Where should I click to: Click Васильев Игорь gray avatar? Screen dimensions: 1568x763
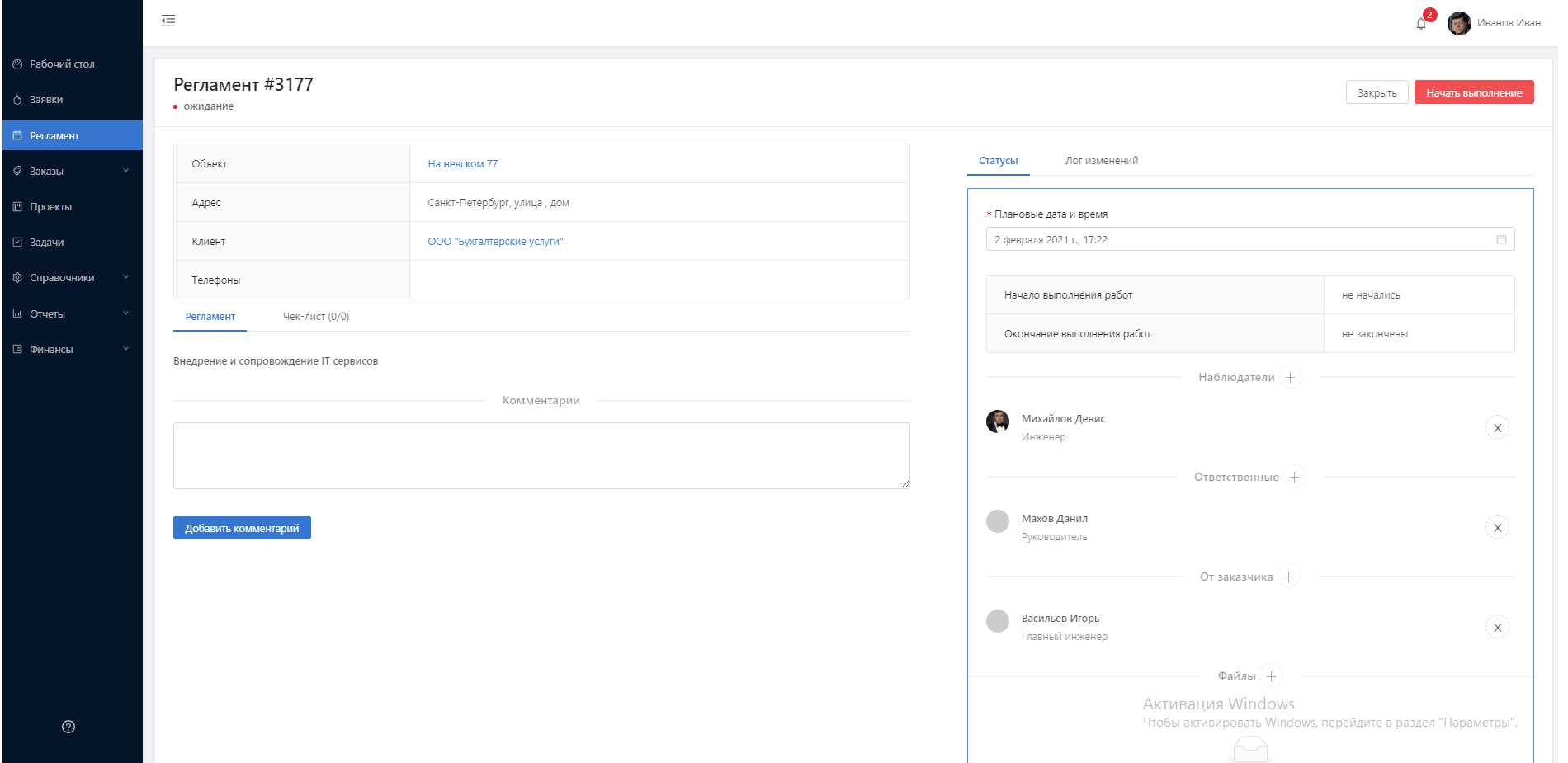click(998, 621)
